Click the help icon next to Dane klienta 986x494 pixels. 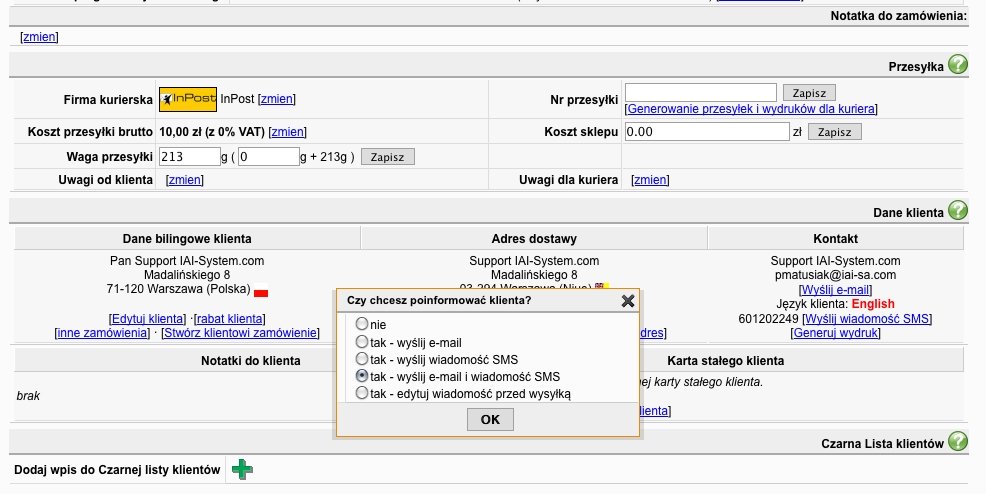point(957,211)
